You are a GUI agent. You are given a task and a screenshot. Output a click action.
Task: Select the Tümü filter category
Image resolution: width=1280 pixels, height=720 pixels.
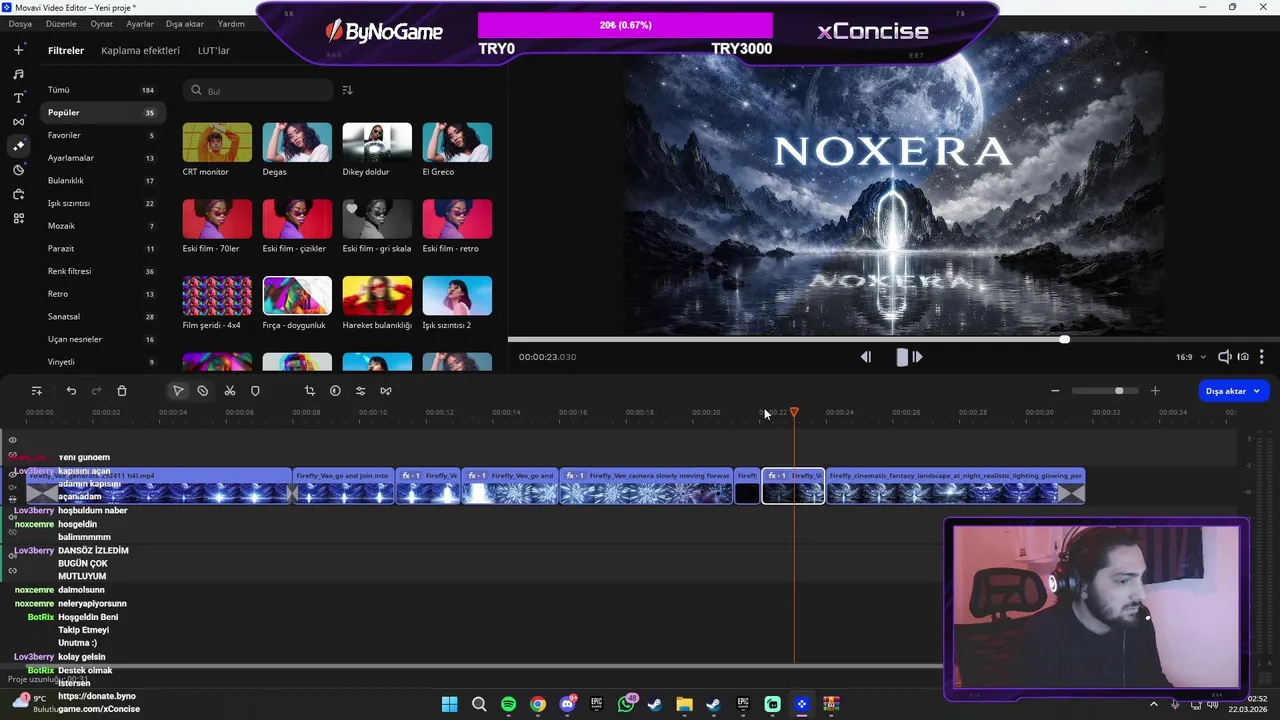point(103,90)
